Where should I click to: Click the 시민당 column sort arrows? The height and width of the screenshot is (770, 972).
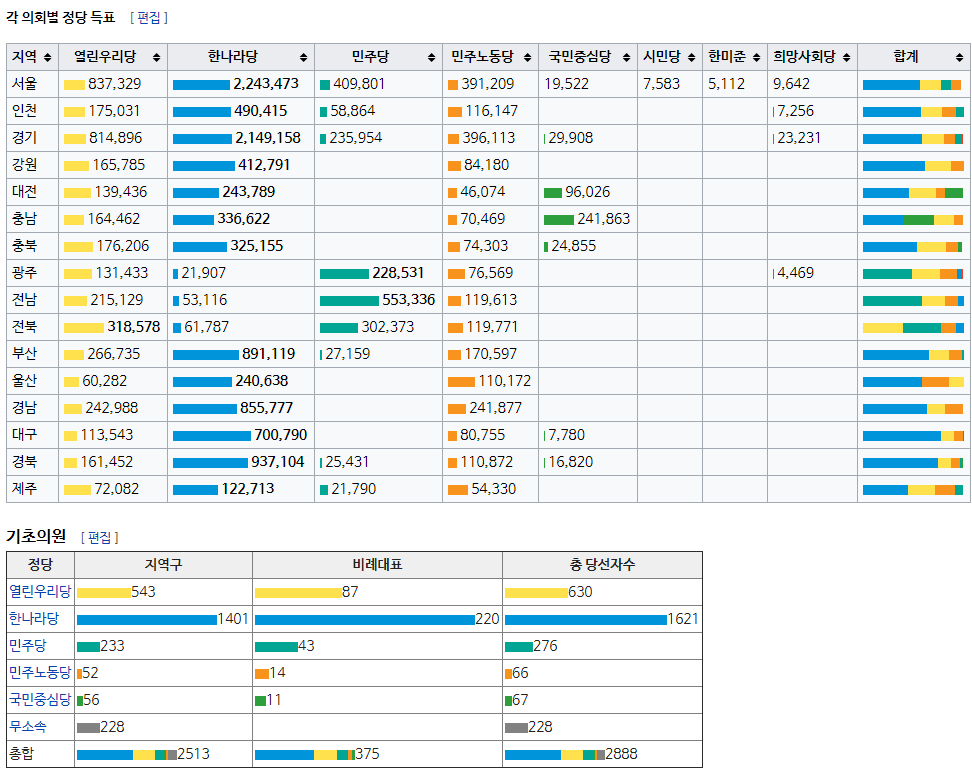point(690,58)
